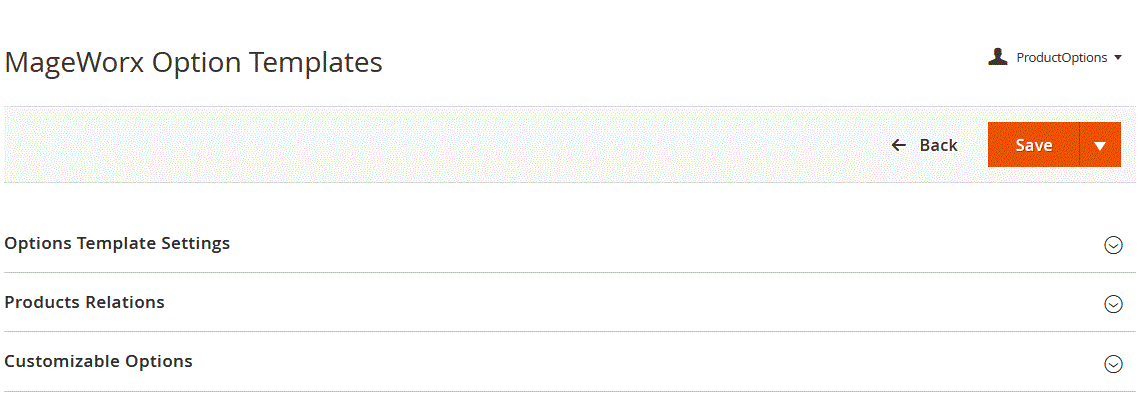Viewport: 1141px width, 420px height.
Task: Click the Options Template Settings heading text
Action: coord(117,243)
